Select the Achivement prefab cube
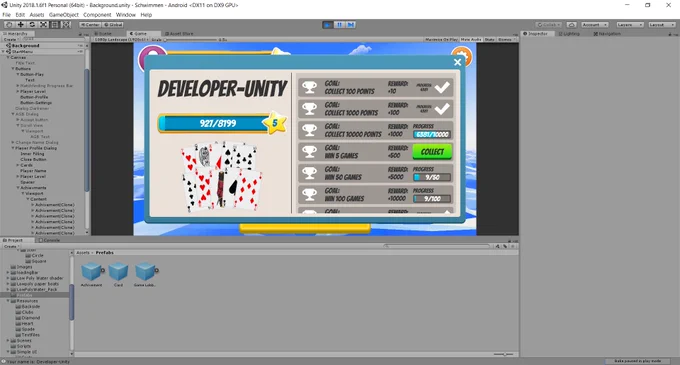This screenshot has width=680, height=365. pyautogui.click(x=92, y=271)
